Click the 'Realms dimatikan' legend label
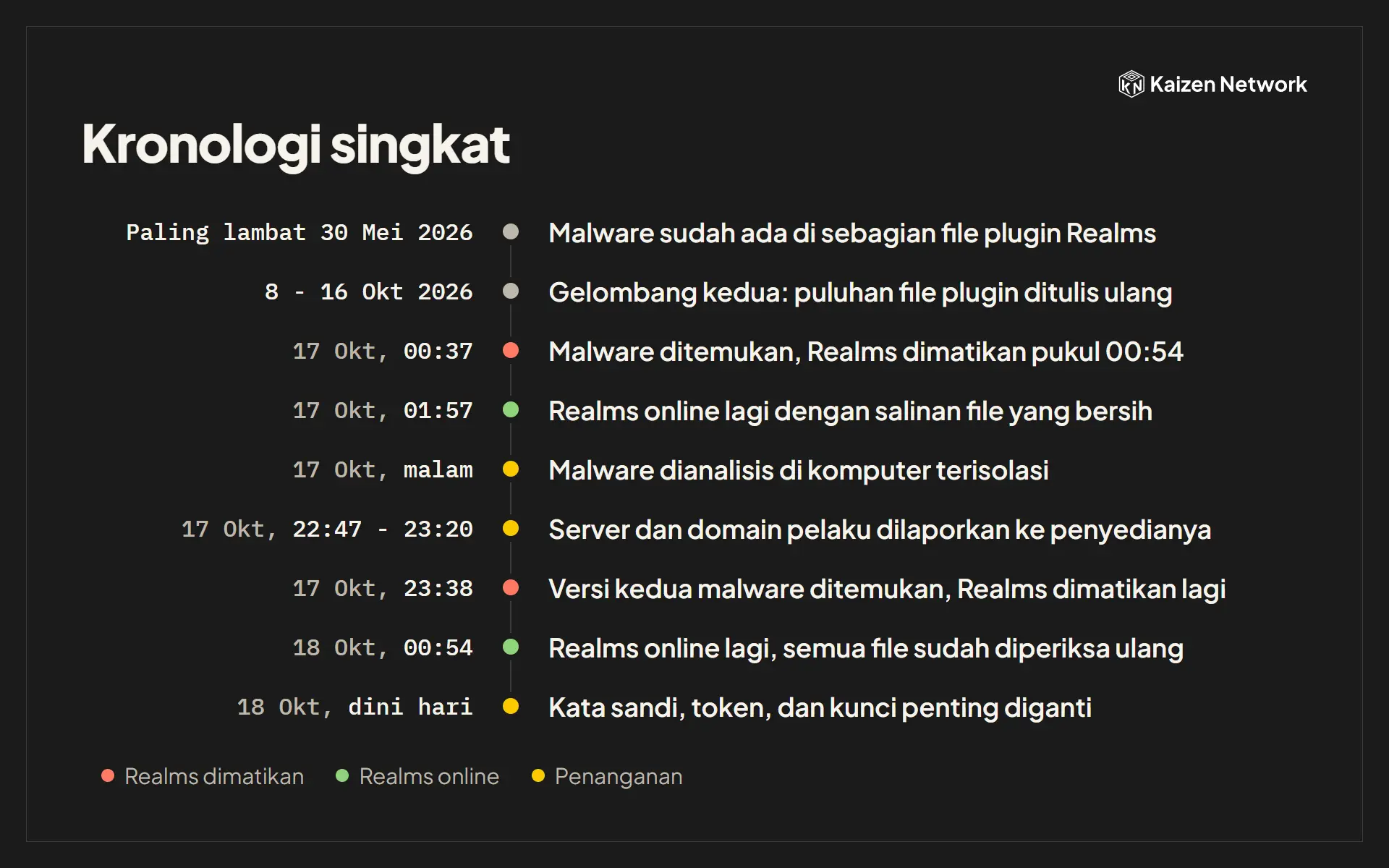This screenshot has width=1389, height=868. point(214,776)
